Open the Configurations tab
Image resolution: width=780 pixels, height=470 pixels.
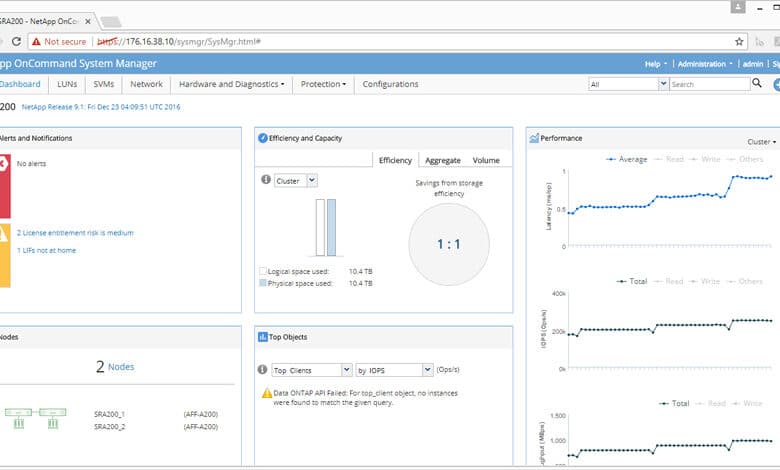(x=390, y=84)
